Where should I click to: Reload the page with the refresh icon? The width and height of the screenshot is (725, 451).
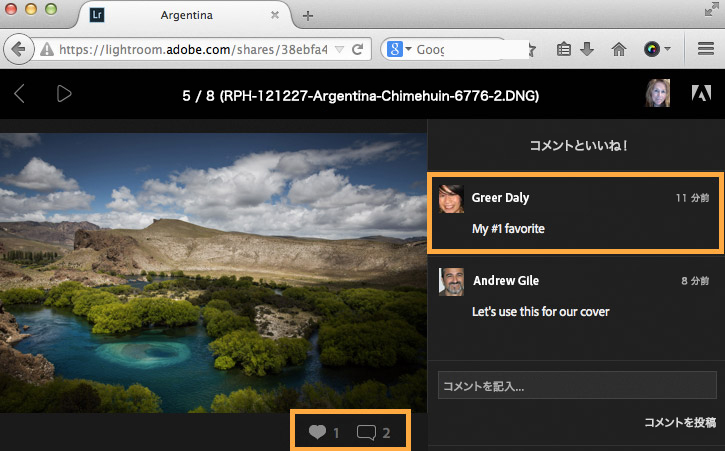357,49
